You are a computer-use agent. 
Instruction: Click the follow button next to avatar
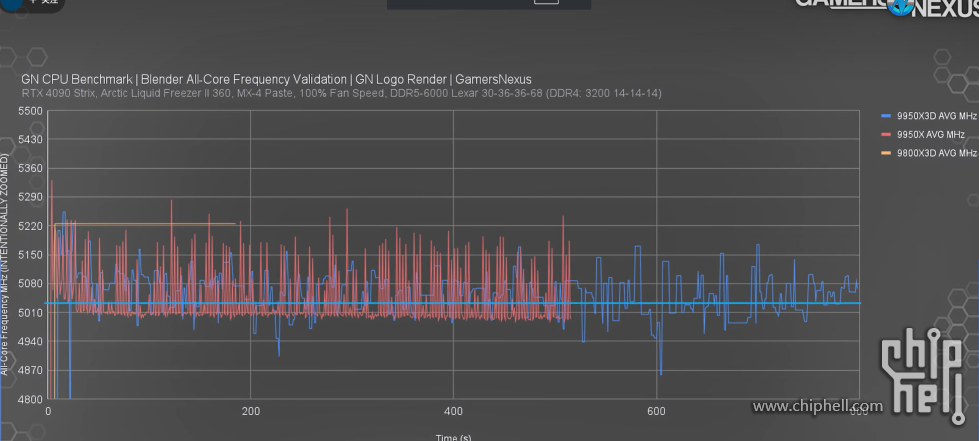pyautogui.click(x=44, y=3)
